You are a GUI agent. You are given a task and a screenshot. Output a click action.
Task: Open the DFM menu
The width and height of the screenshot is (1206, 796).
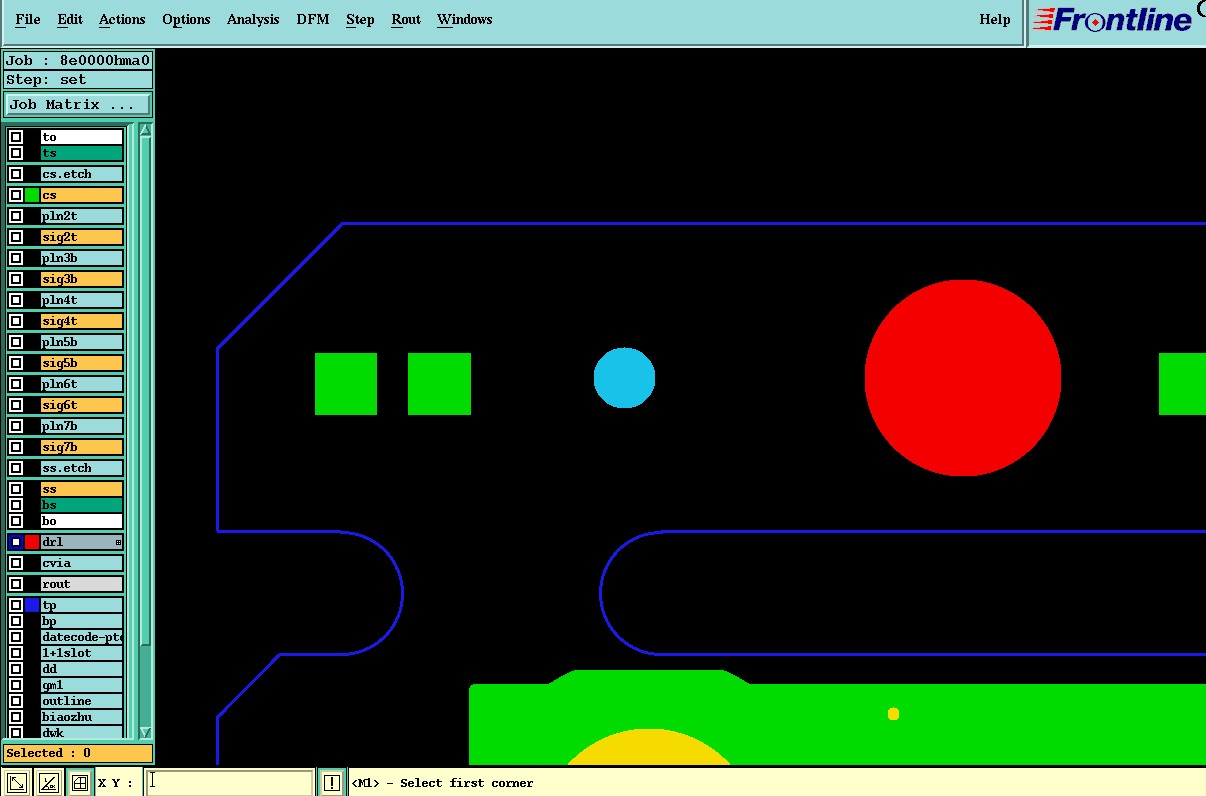coord(313,19)
